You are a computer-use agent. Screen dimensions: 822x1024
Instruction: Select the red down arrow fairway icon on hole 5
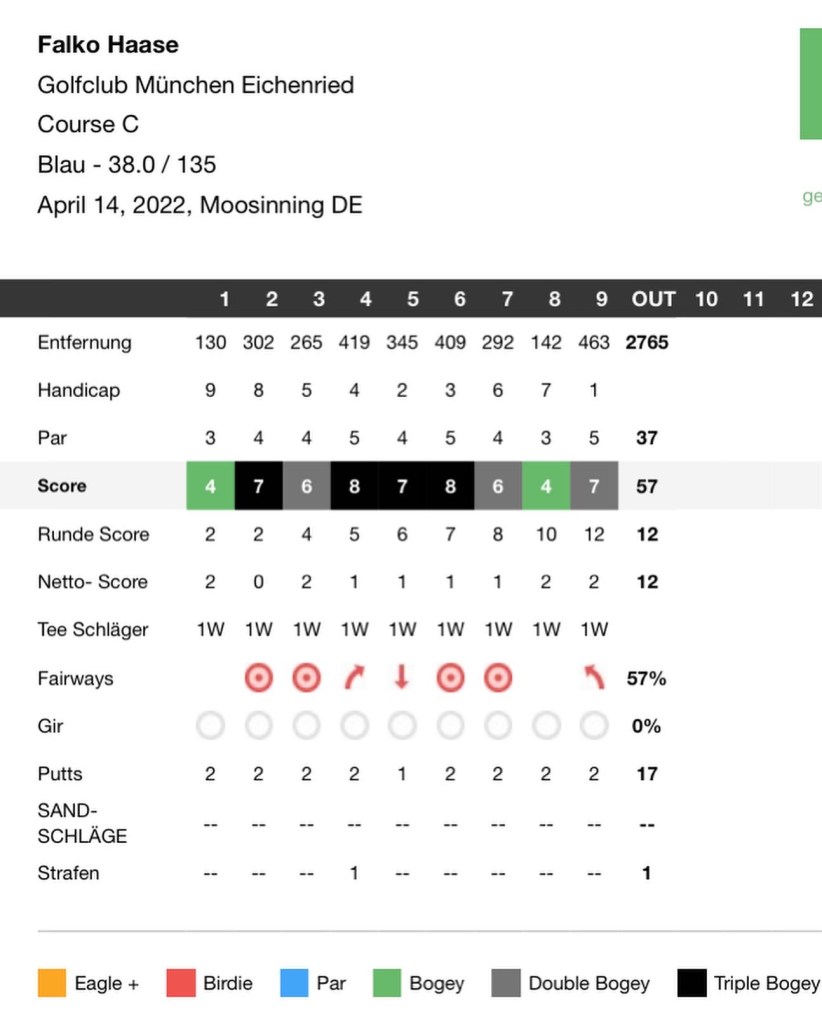[402, 678]
